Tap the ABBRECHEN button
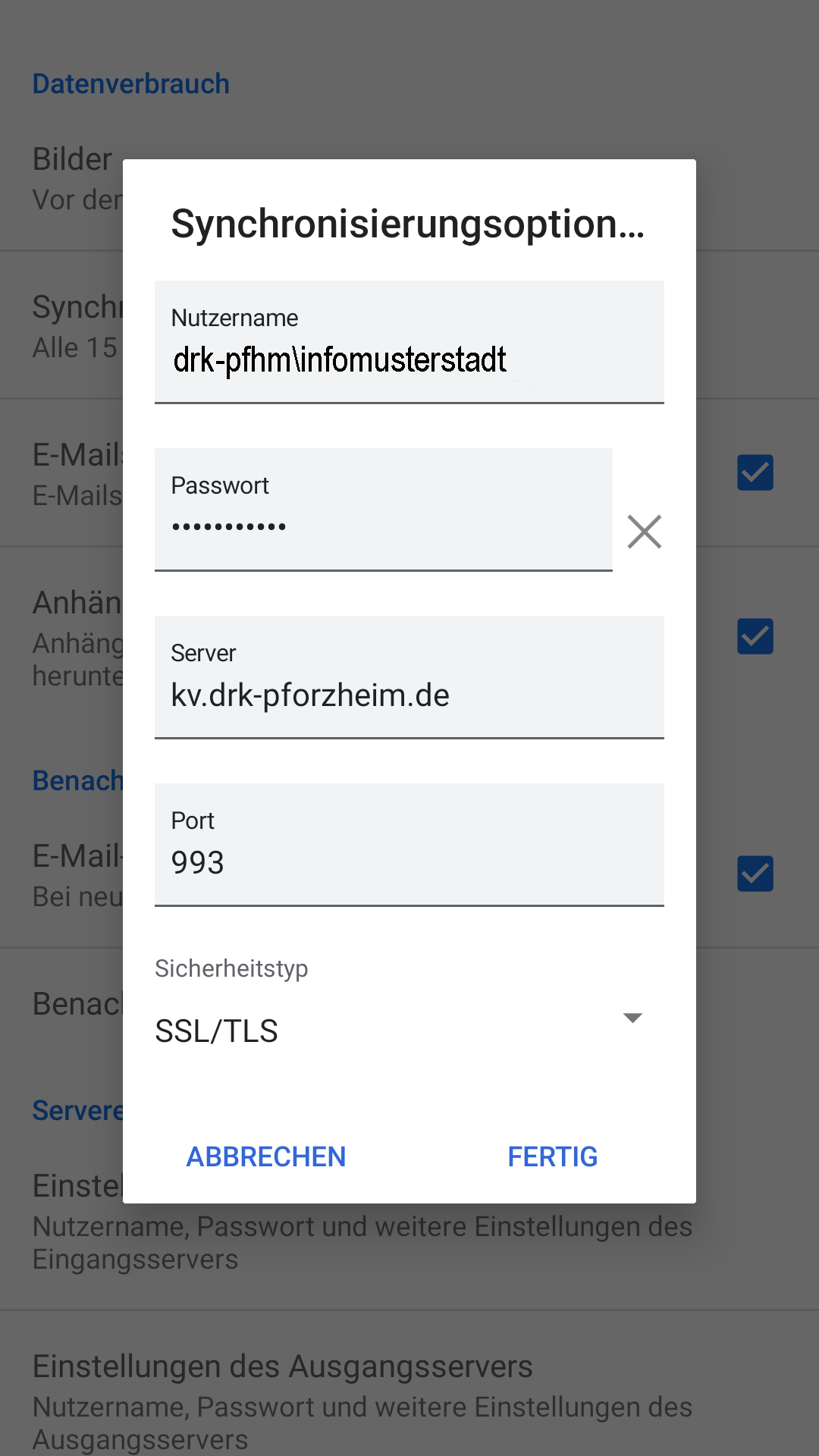Image resolution: width=819 pixels, height=1456 pixels. click(x=266, y=1156)
